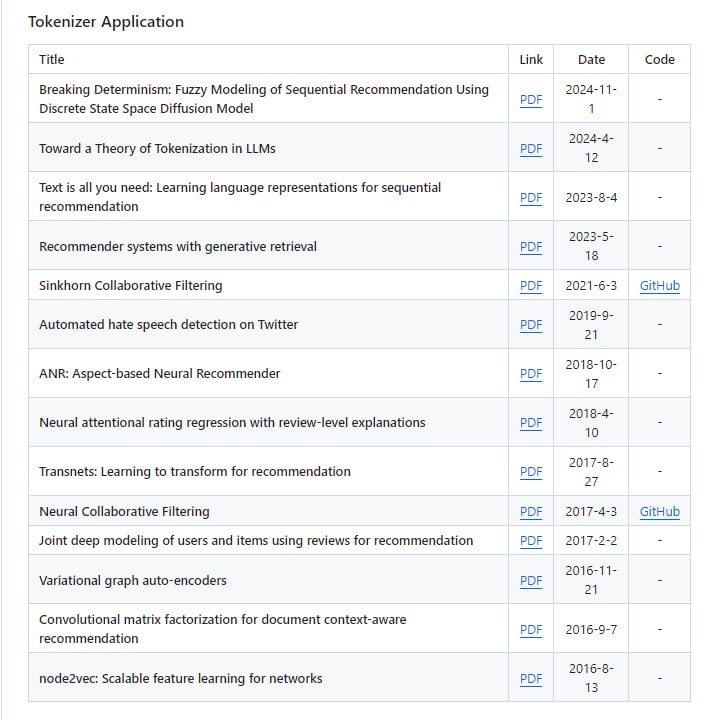Open GitHub code for Neural Collaborative Filtering

pos(659,511)
